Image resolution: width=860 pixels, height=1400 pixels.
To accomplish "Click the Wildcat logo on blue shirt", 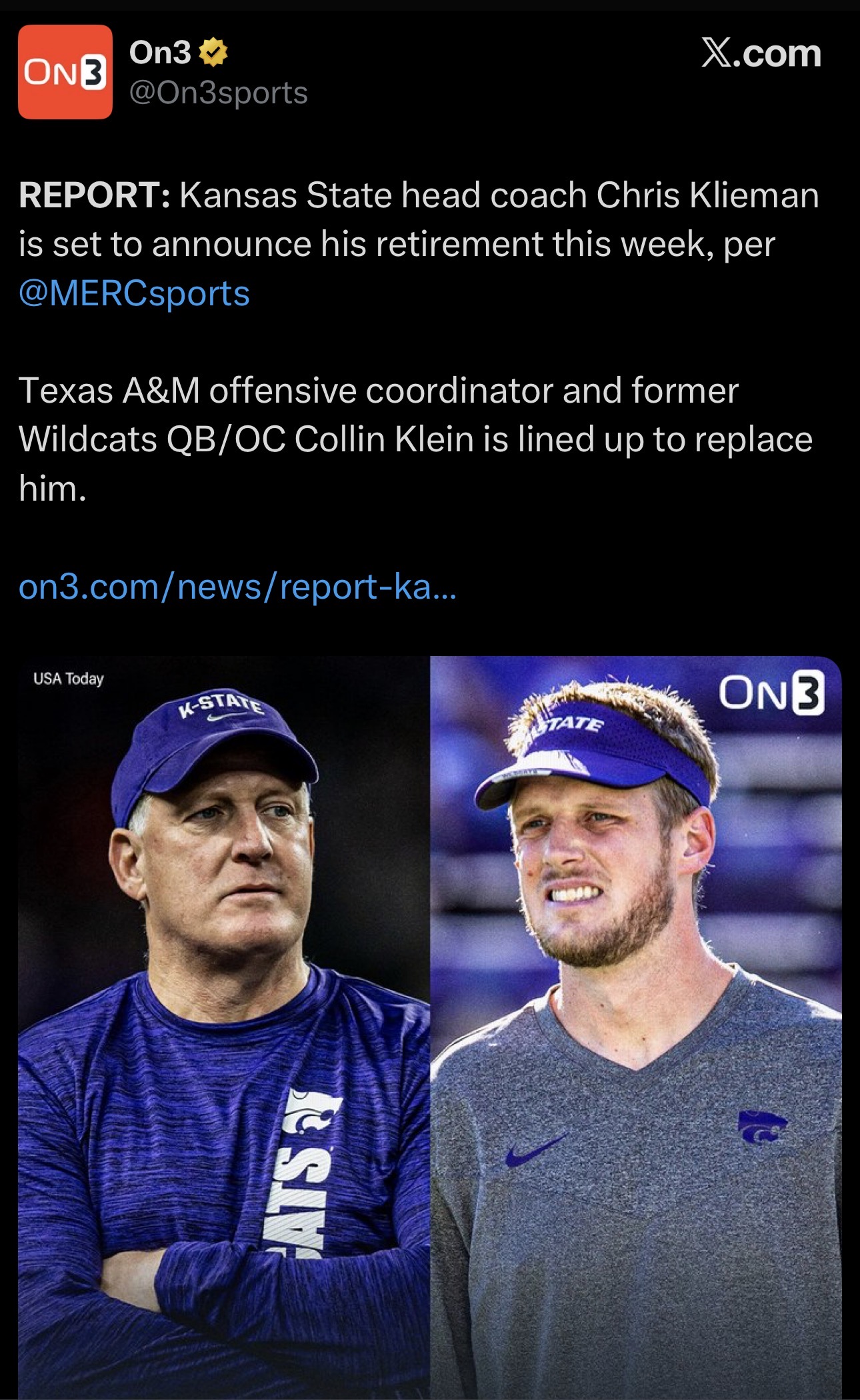I will [x=313, y=1114].
